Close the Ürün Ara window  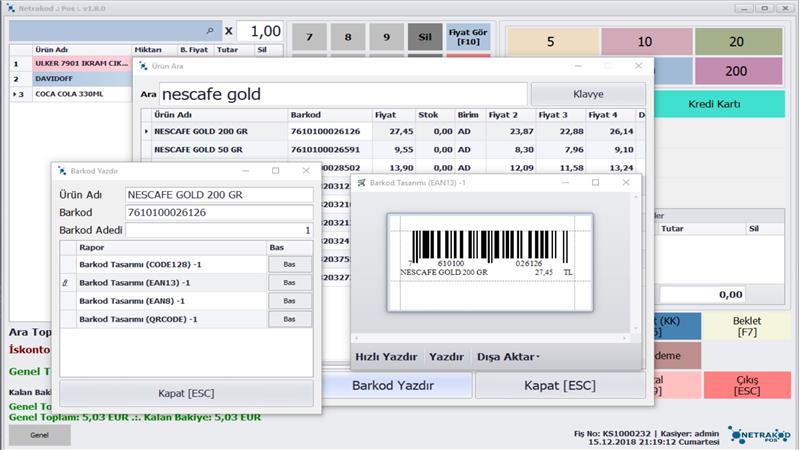point(638,66)
